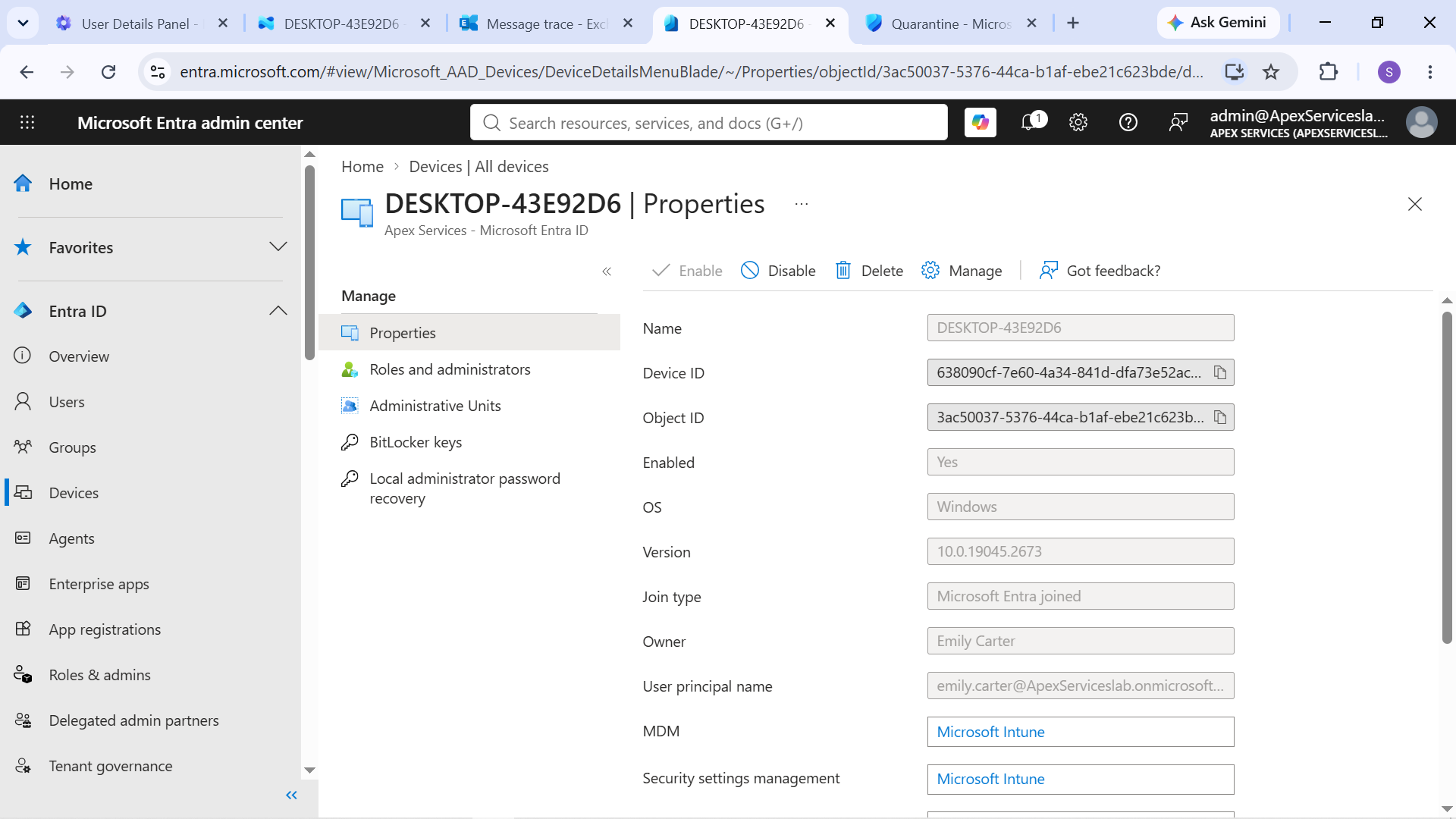Click the search resources box
The height and width of the screenshot is (819, 1456).
(x=709, y=123)
